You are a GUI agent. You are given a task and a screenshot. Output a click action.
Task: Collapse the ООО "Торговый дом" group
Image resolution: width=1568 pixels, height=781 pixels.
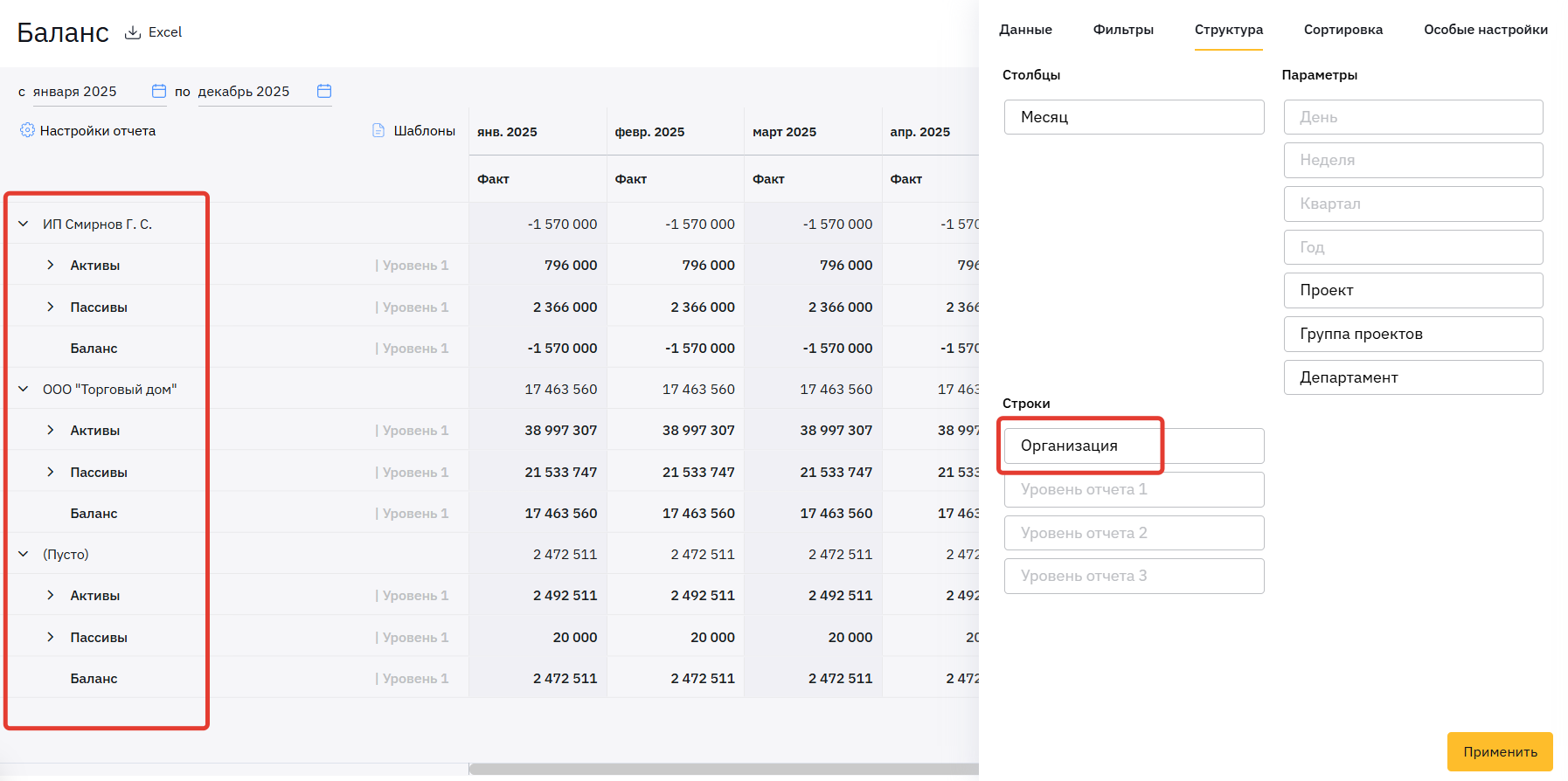point(24,389)
